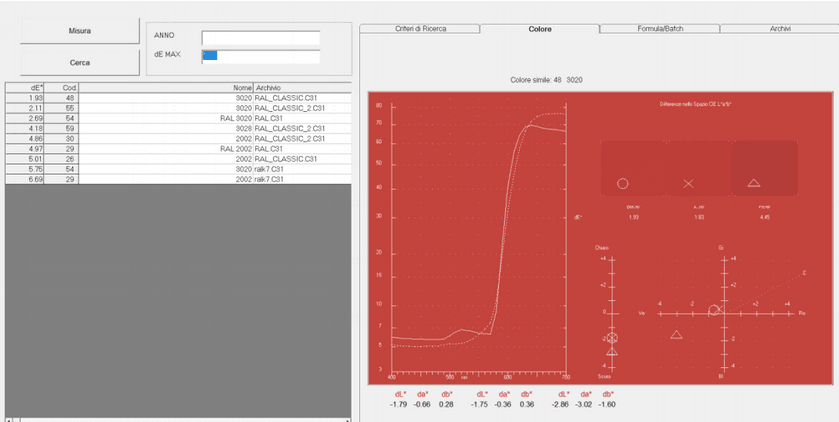Screen dimensions: 839x422
Task: Click code 55 in the Cod. column
Action: pos(70,108)
